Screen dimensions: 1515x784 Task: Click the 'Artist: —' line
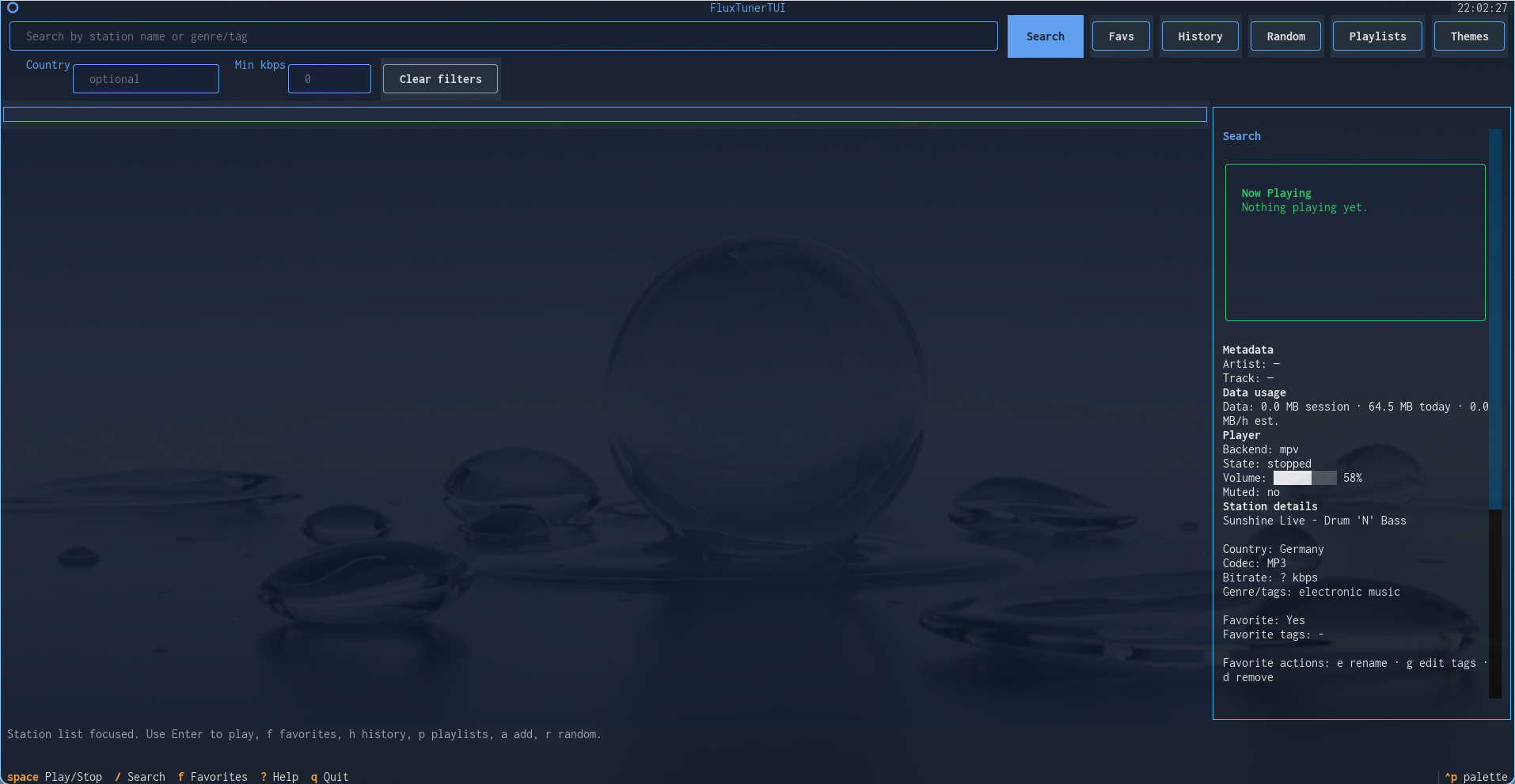(1251, 364)
